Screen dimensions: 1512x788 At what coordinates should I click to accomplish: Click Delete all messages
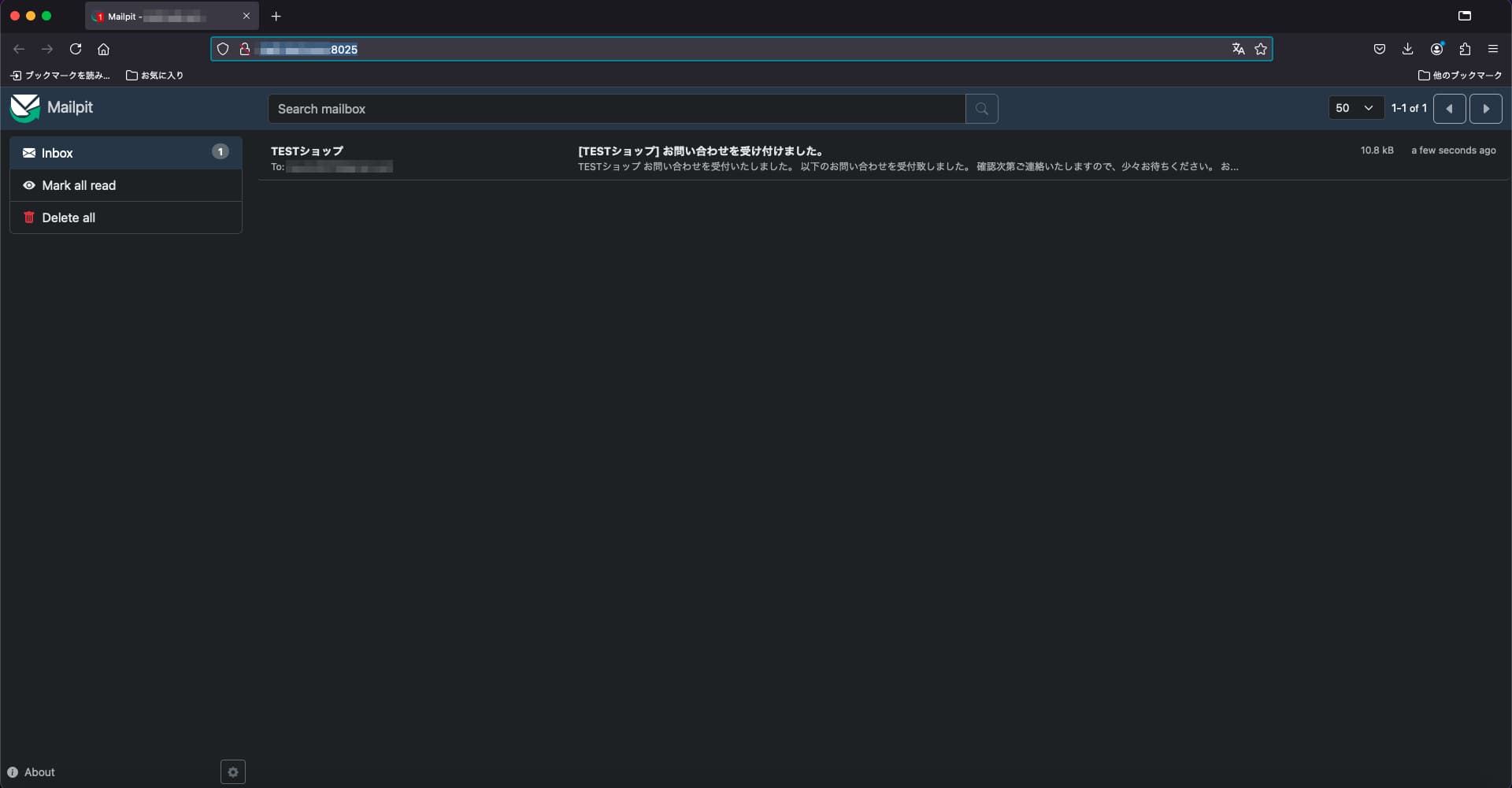pyautogui.click(x=126, y=217)
